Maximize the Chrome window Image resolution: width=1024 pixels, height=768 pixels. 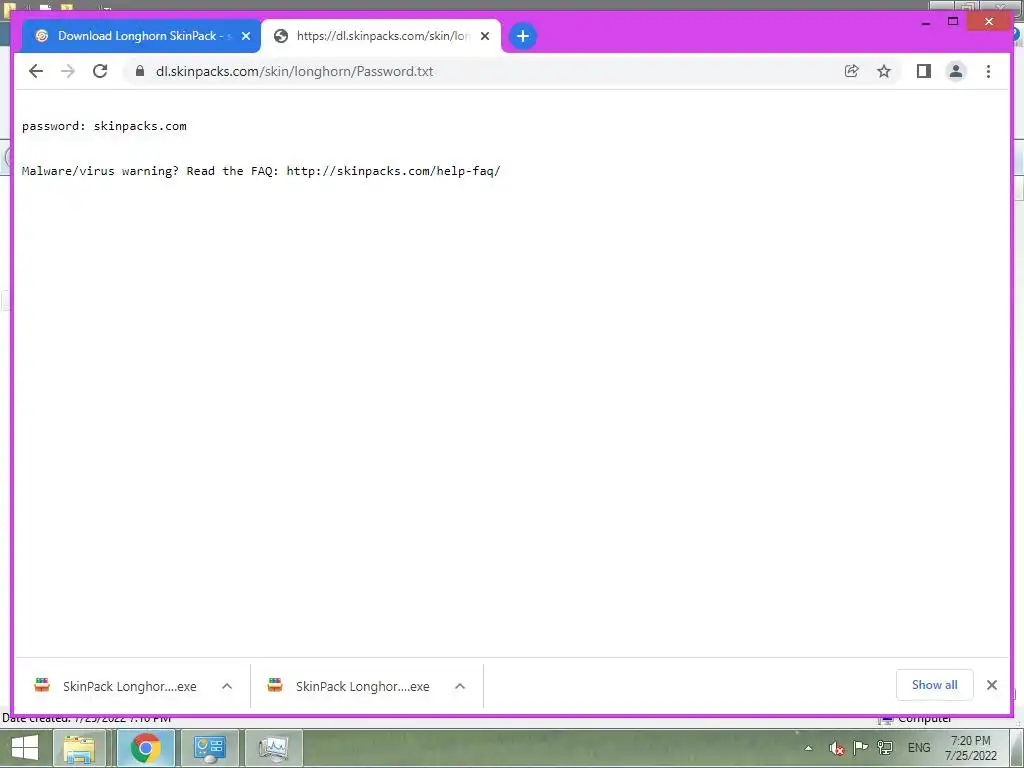[953, 22]
